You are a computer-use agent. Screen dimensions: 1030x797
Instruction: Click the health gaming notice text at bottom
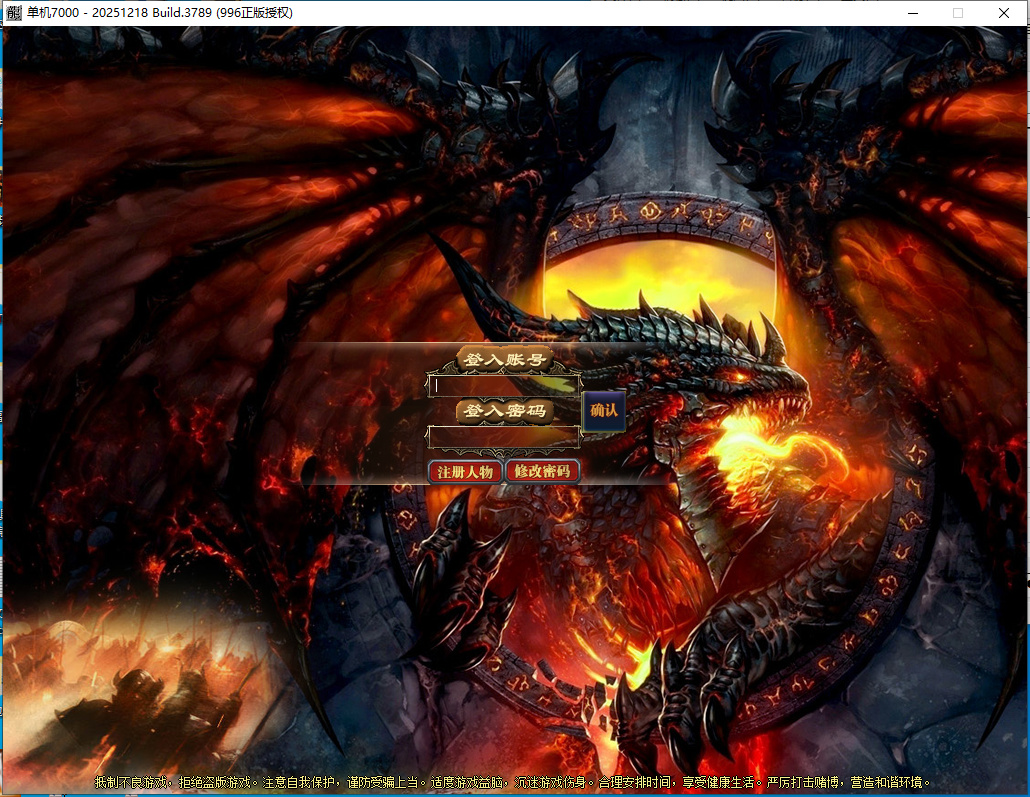[x=514, y=782]
